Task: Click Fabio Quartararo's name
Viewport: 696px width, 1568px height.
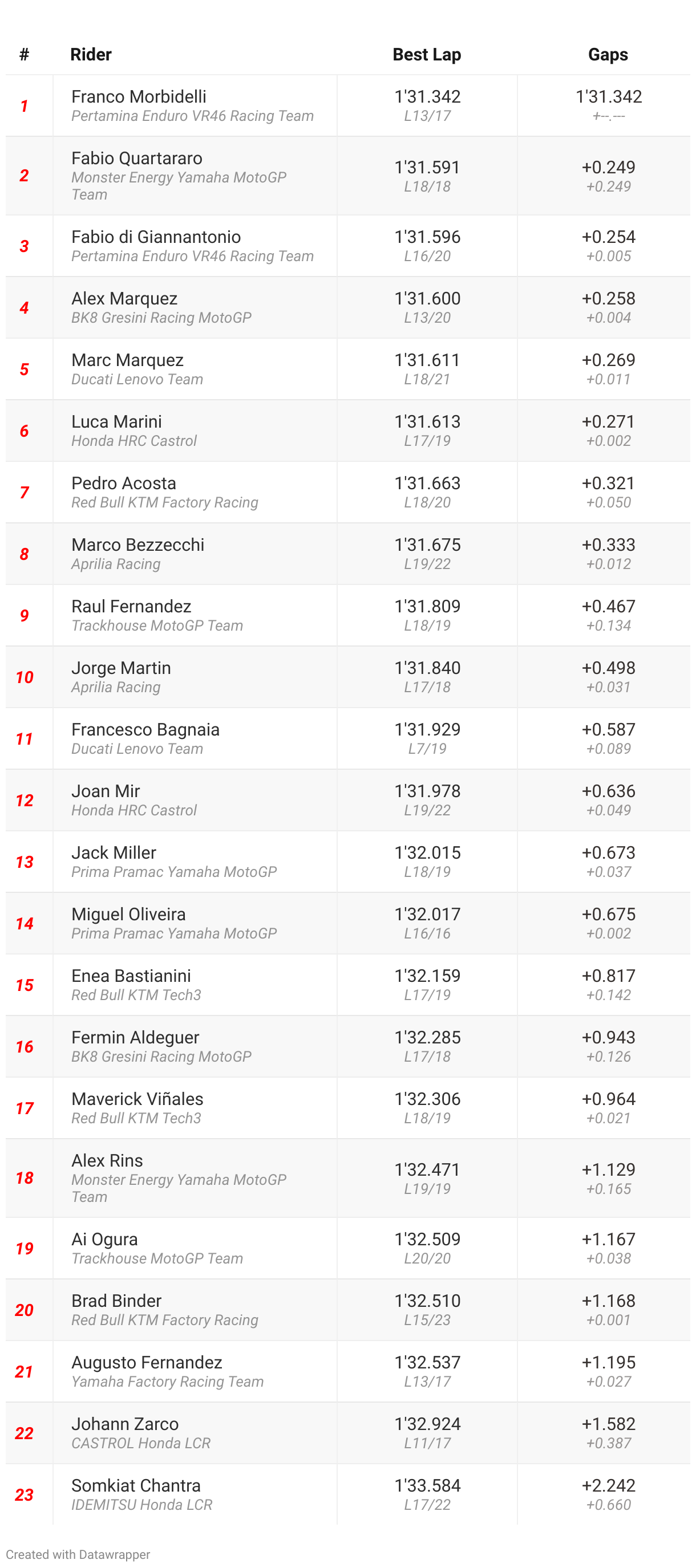Action: click(x=137, y=159)
